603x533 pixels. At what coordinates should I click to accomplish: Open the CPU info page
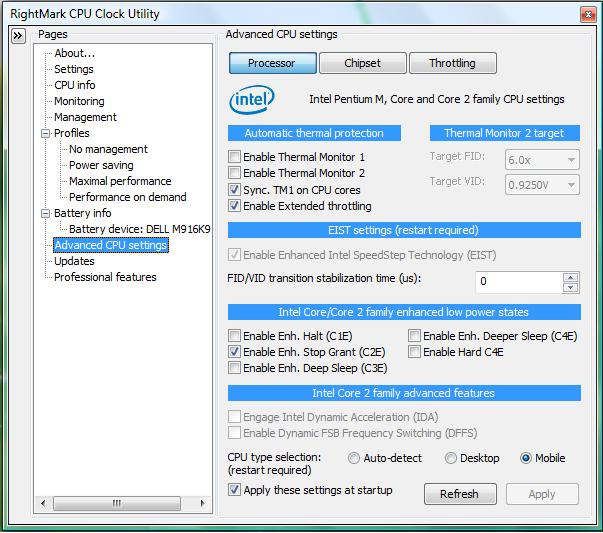click(75, 85)
